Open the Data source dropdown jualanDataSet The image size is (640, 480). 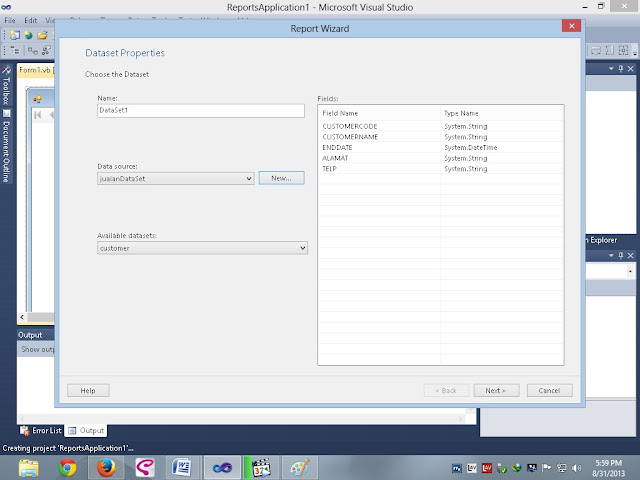[176, 178]
